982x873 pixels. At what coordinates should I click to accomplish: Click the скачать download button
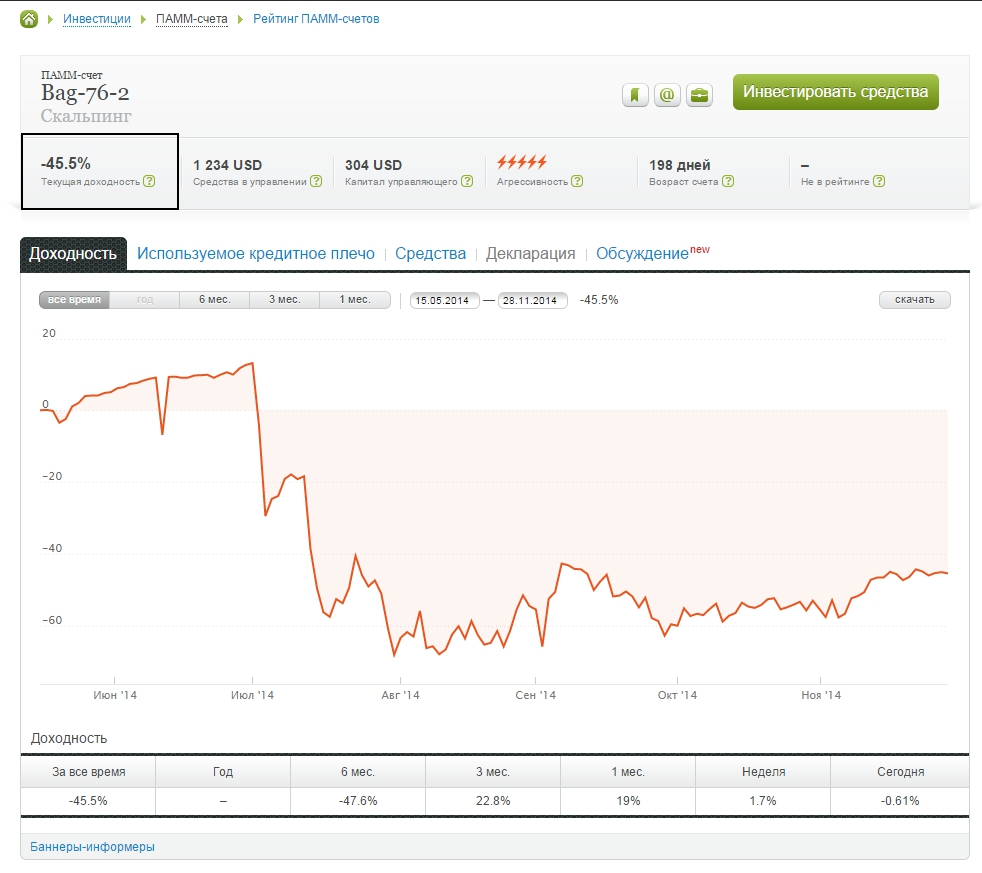coord(914,300)
